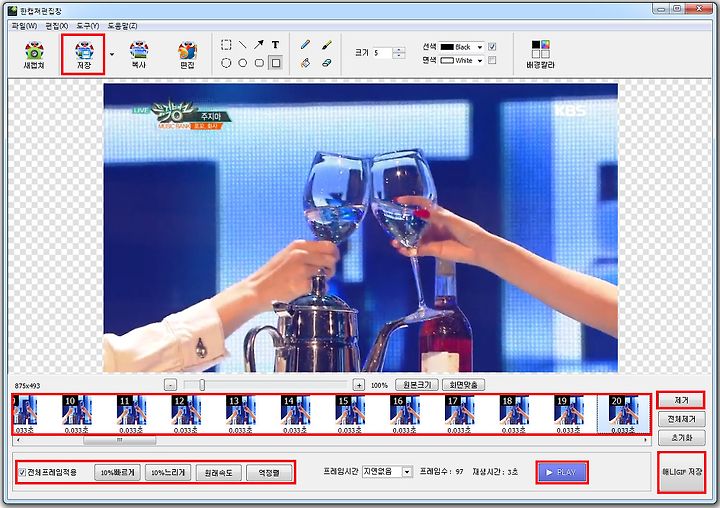Select the circle shape tool
The height and width of the screenshot is (508, 720).
242,63
